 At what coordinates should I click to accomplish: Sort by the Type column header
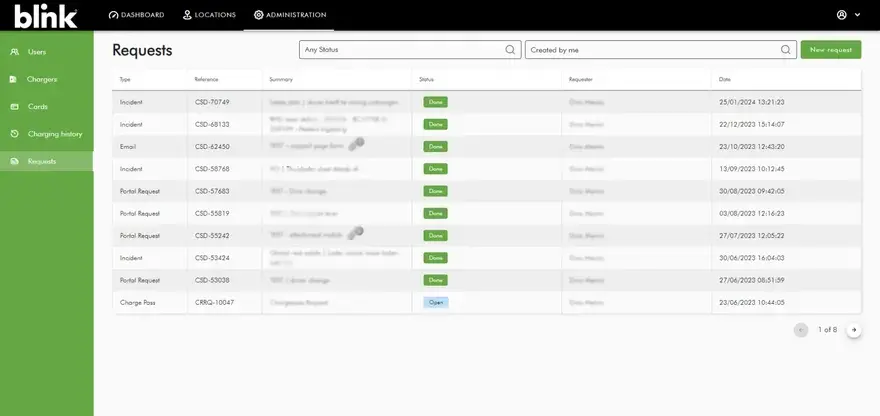[x=125, y=80]
